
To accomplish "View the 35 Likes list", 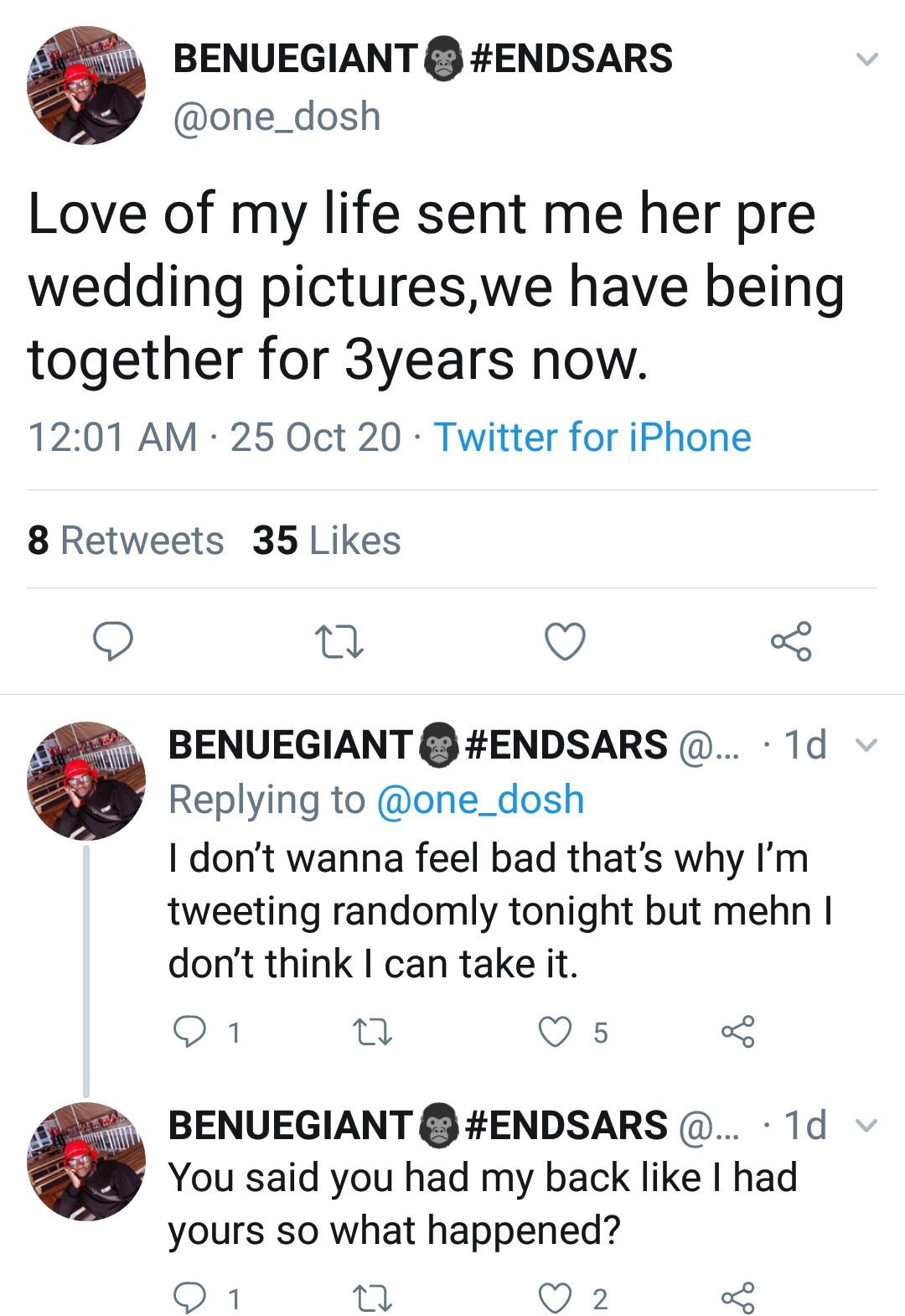I will (x=327, y=540).
